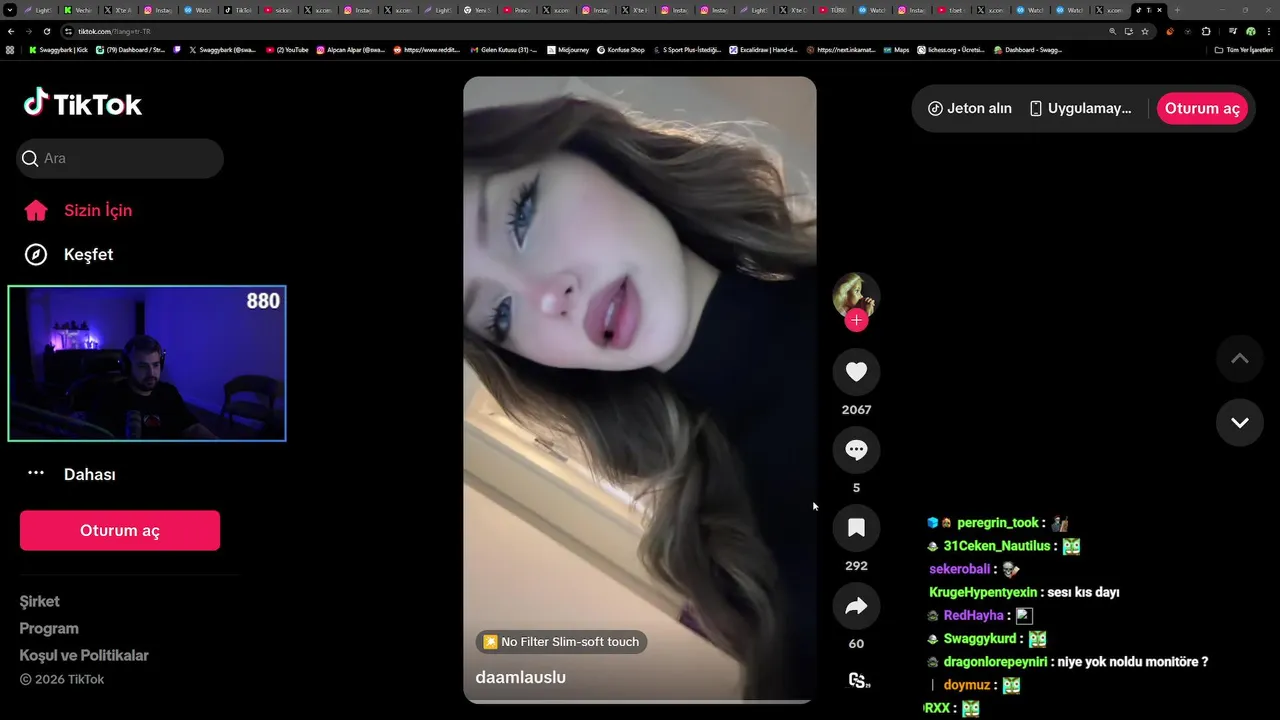Open the Dashboard - Swagg... bookmark
The height and width of the screenshot is (720, 1280).
tap(1028, 50)
